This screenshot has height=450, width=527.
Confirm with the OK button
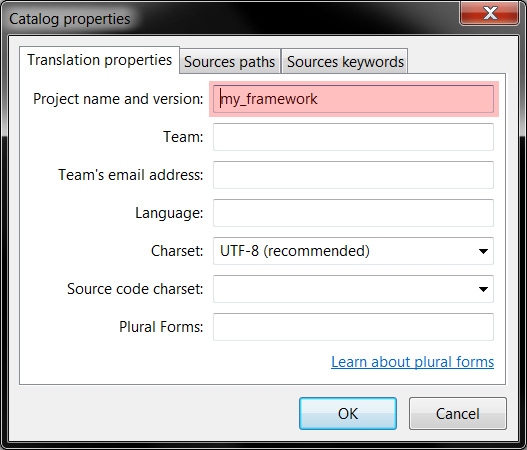point(348,413)
